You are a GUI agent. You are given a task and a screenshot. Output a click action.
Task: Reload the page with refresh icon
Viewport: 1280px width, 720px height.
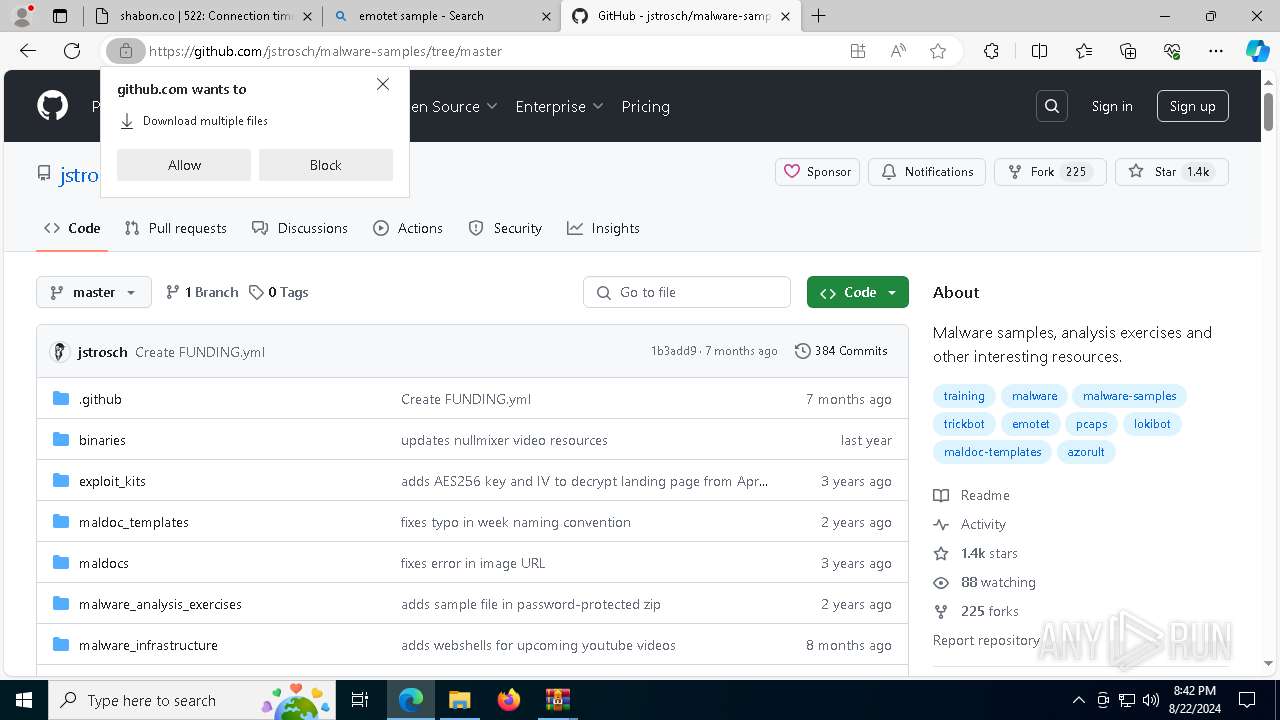pos(72,51)
